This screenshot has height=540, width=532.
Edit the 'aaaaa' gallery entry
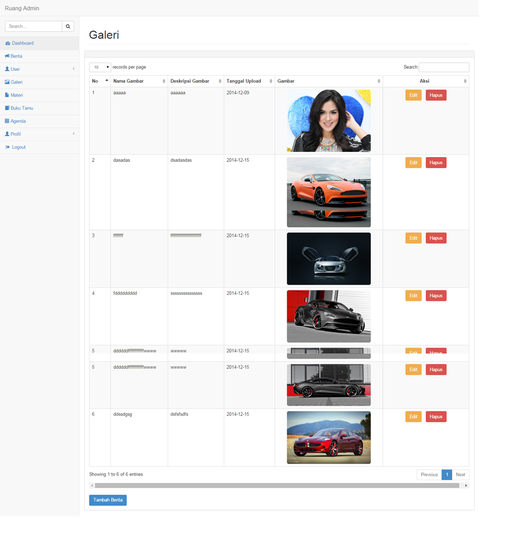tap(414, 95)
